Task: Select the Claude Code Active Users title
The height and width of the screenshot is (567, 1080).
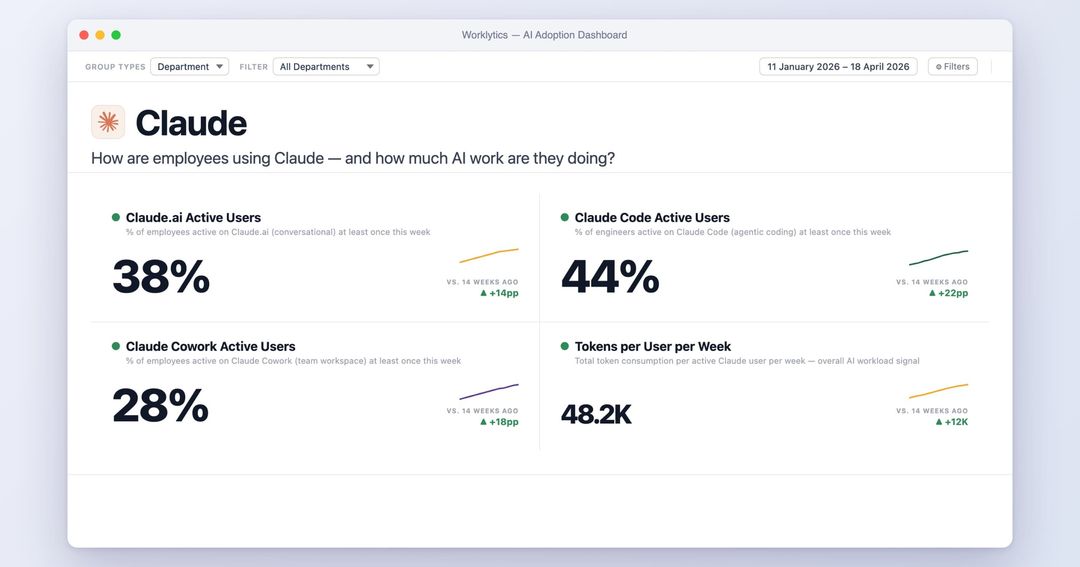Action: pyautogui.click(x=652, y=218)
